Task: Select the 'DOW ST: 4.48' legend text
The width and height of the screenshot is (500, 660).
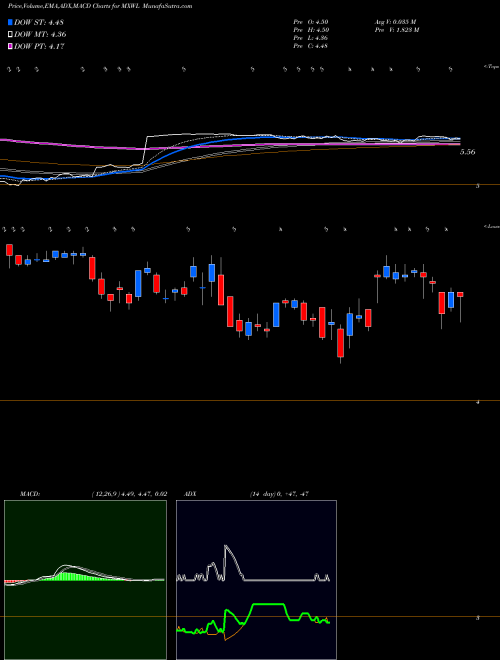Action: pyautogui.click(x=39, y=23)
